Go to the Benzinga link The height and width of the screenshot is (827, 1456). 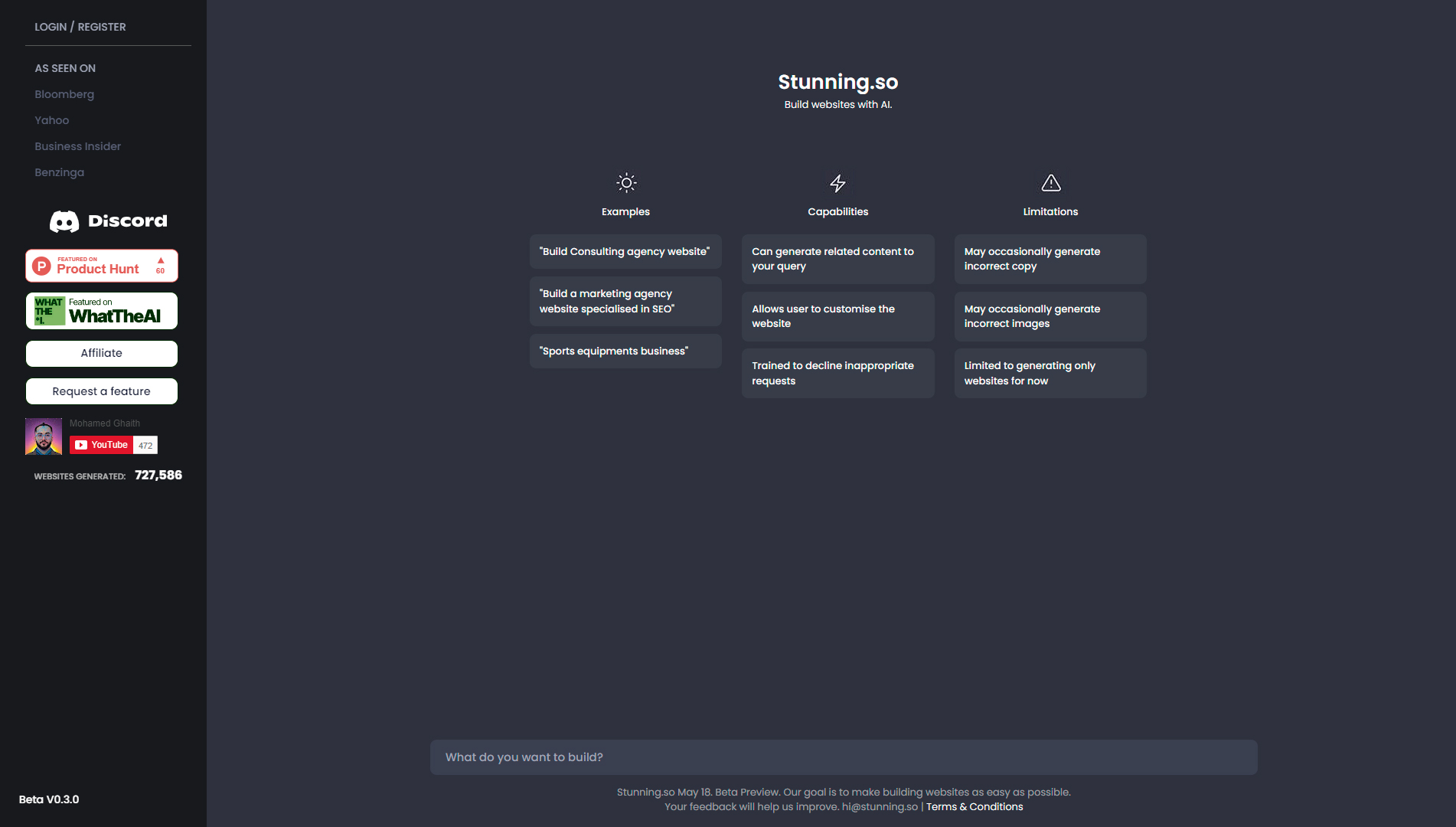pyautogui.click(x=59, y=172)
